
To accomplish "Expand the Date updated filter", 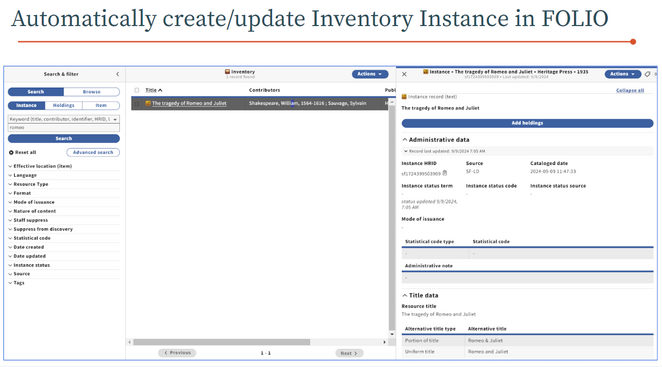I will 27,256.
